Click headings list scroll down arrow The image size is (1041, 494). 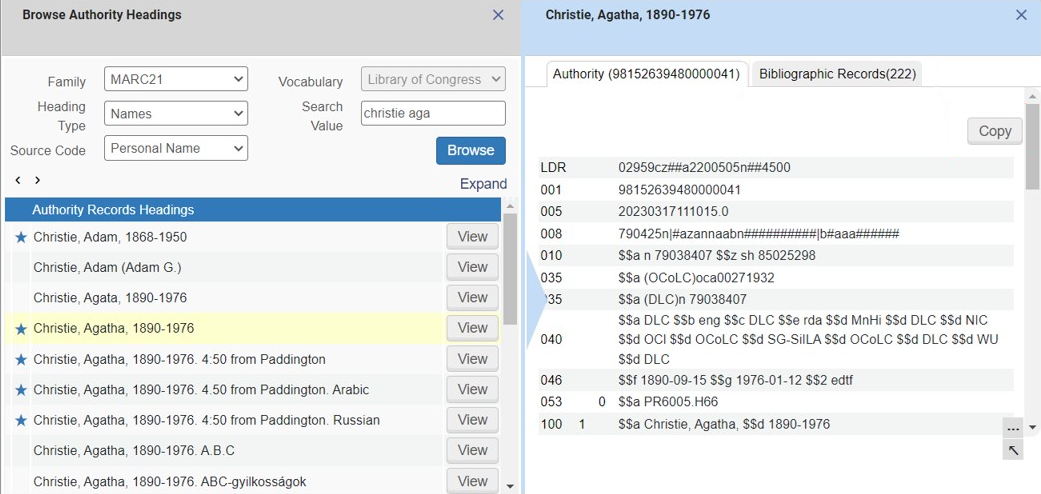[510, 486]
